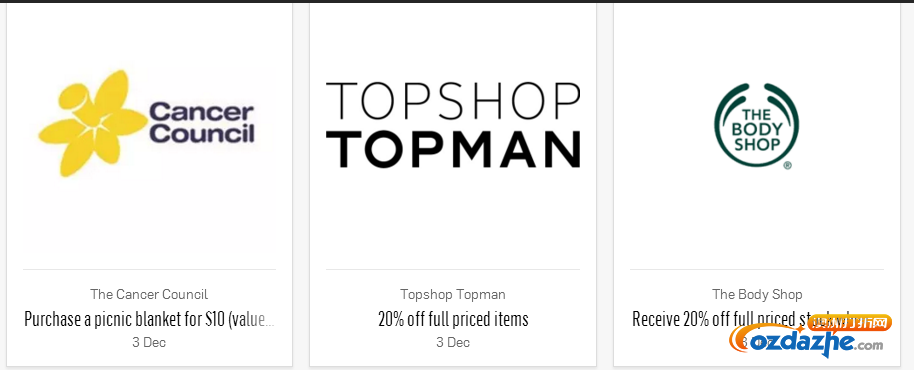Click the ozdazhe.com watermark text
The width and height of the screenshot is (914, 370).
pyautogui.click(x=816, y=343)
